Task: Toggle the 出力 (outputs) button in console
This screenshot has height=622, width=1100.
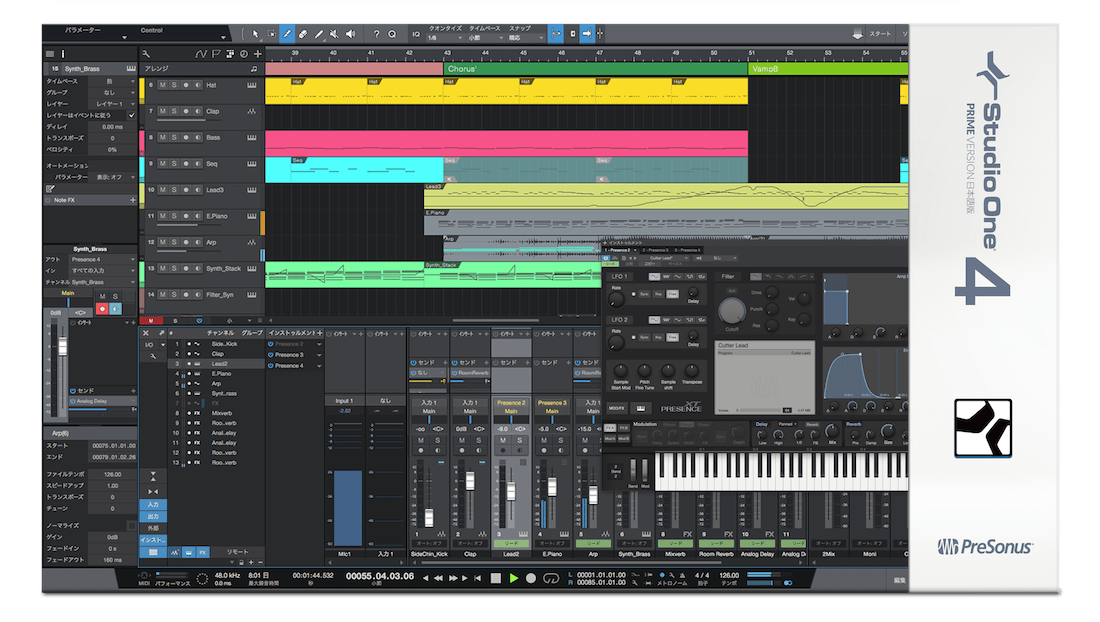Action: (153, 517)
